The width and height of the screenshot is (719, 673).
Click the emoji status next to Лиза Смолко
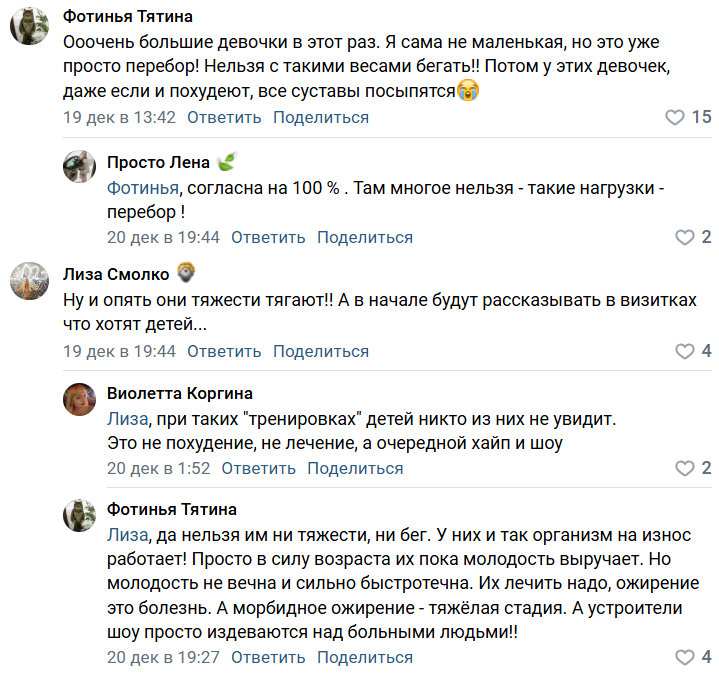pos(186,273)
